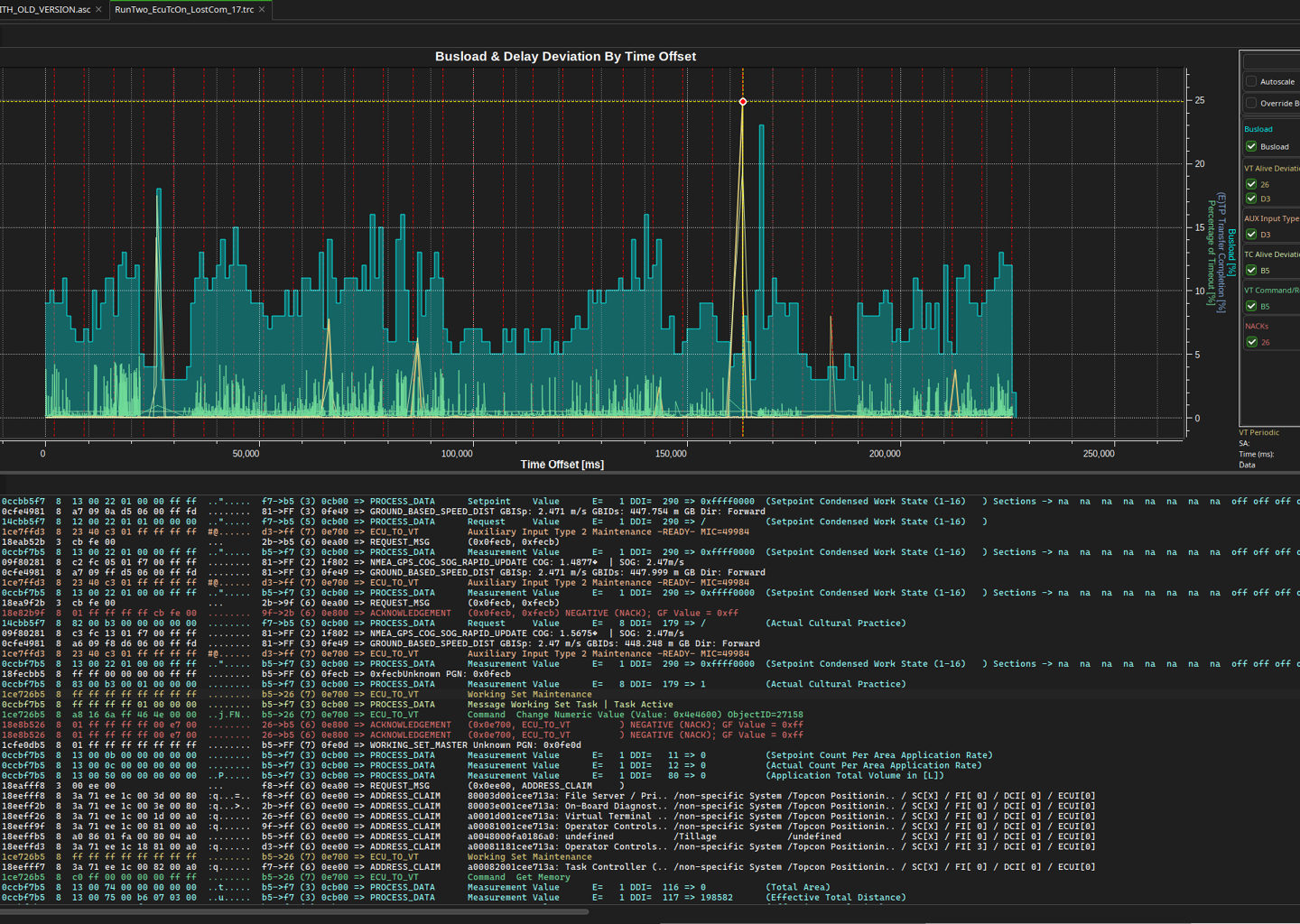Click the red cursor marker at busload peak
Screen dimensions: 1300x924
click(743, 102)
